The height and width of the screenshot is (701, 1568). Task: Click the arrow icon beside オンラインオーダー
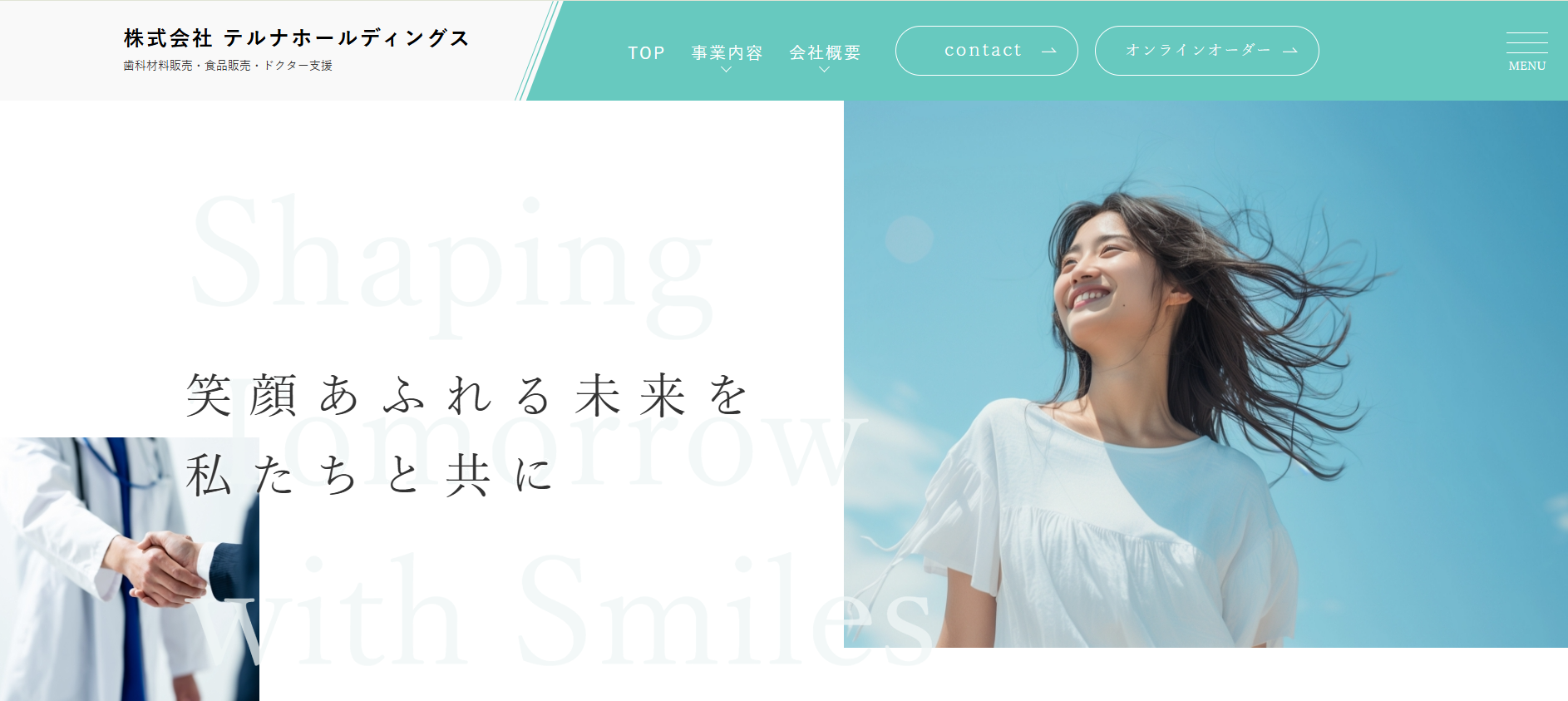point(1289,51)
